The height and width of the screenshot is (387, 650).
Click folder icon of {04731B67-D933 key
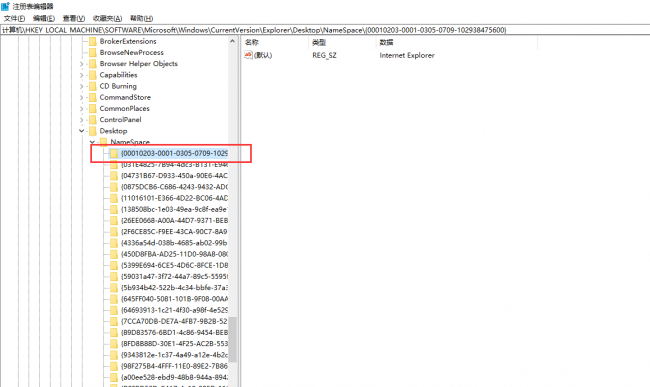coord(114,176)
